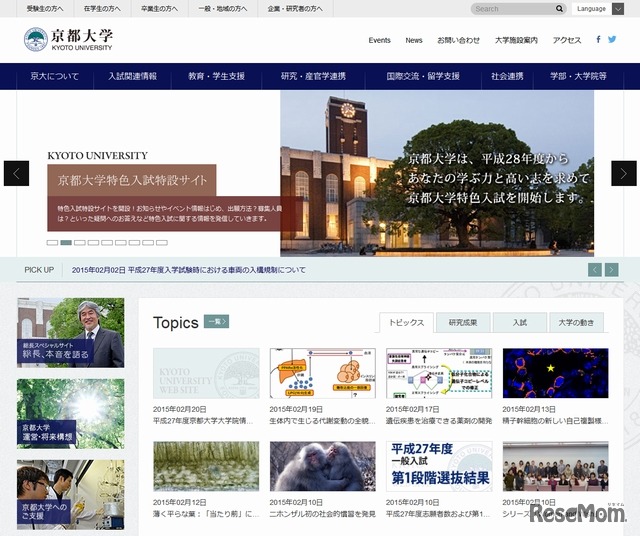Open 総長、本音を語る side banner
The height and width of the screenshot is (536, 640).
click(x=71, y=333)
